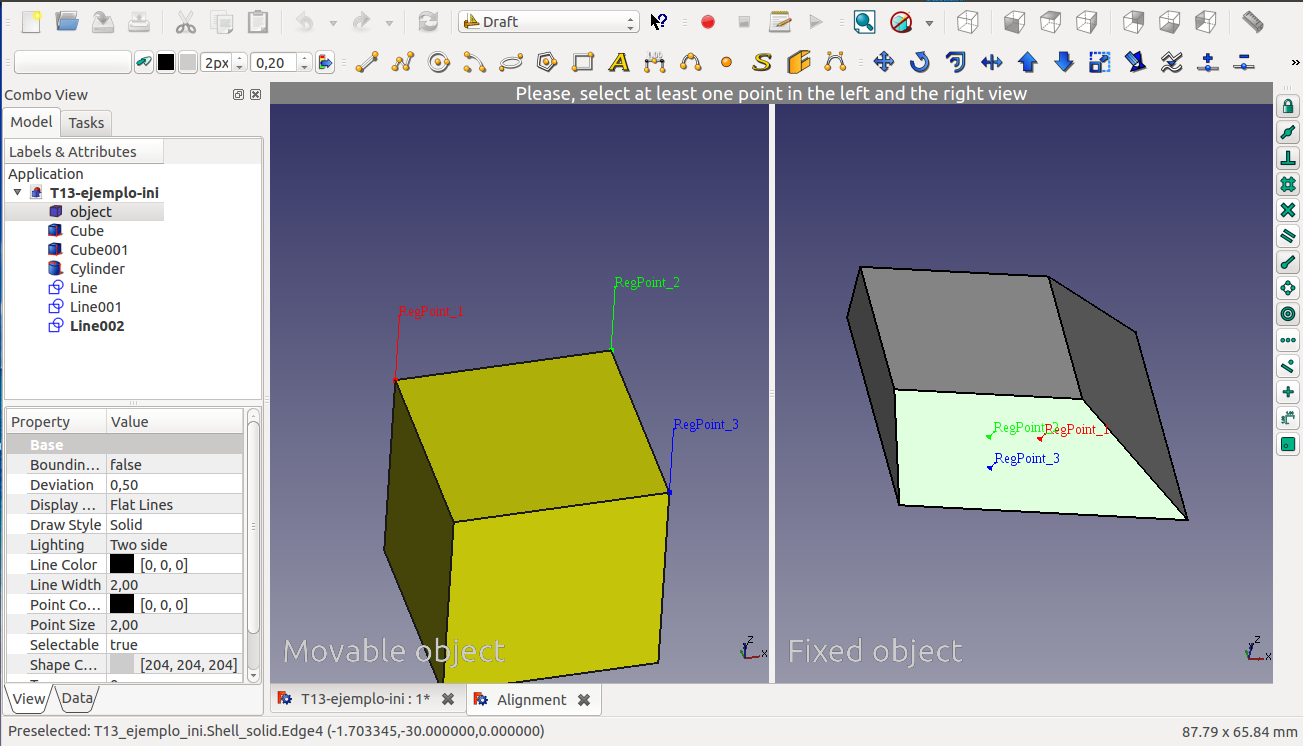1303x746 pixels.
Task: Activate the Draft Move tool
Action: pos(884,63)
